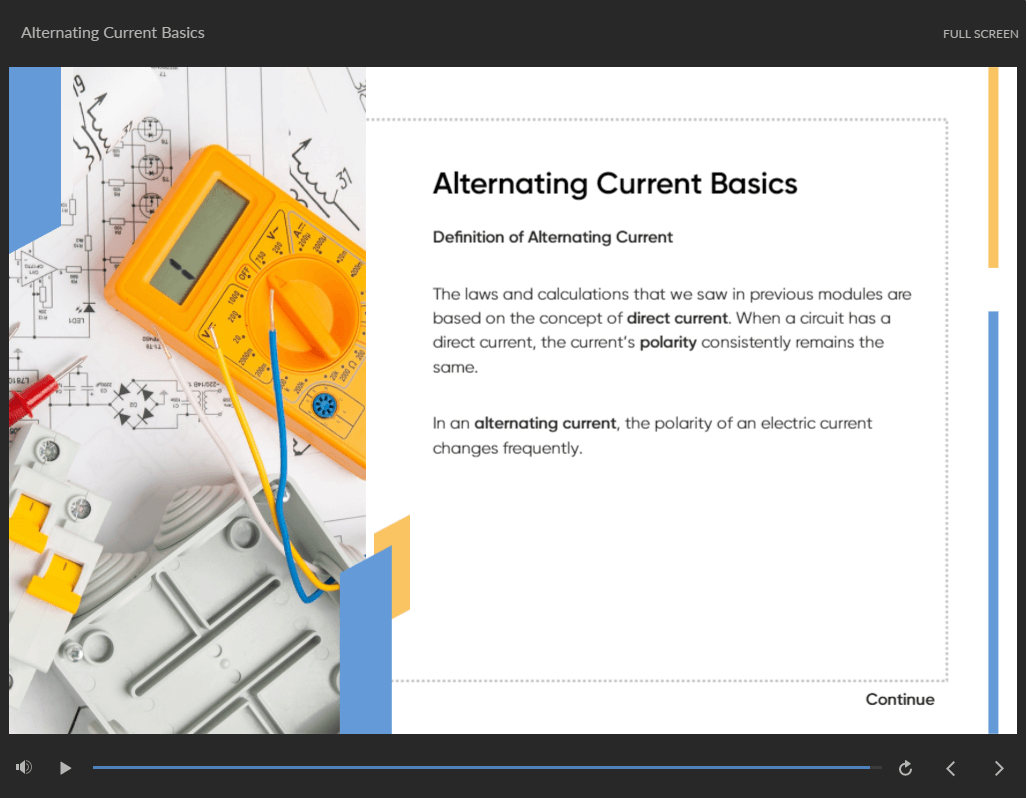Viewport: 1027px width, 798px height.
Task: Select the Definition of Alternating Current heading
Action: click(552, 237)
